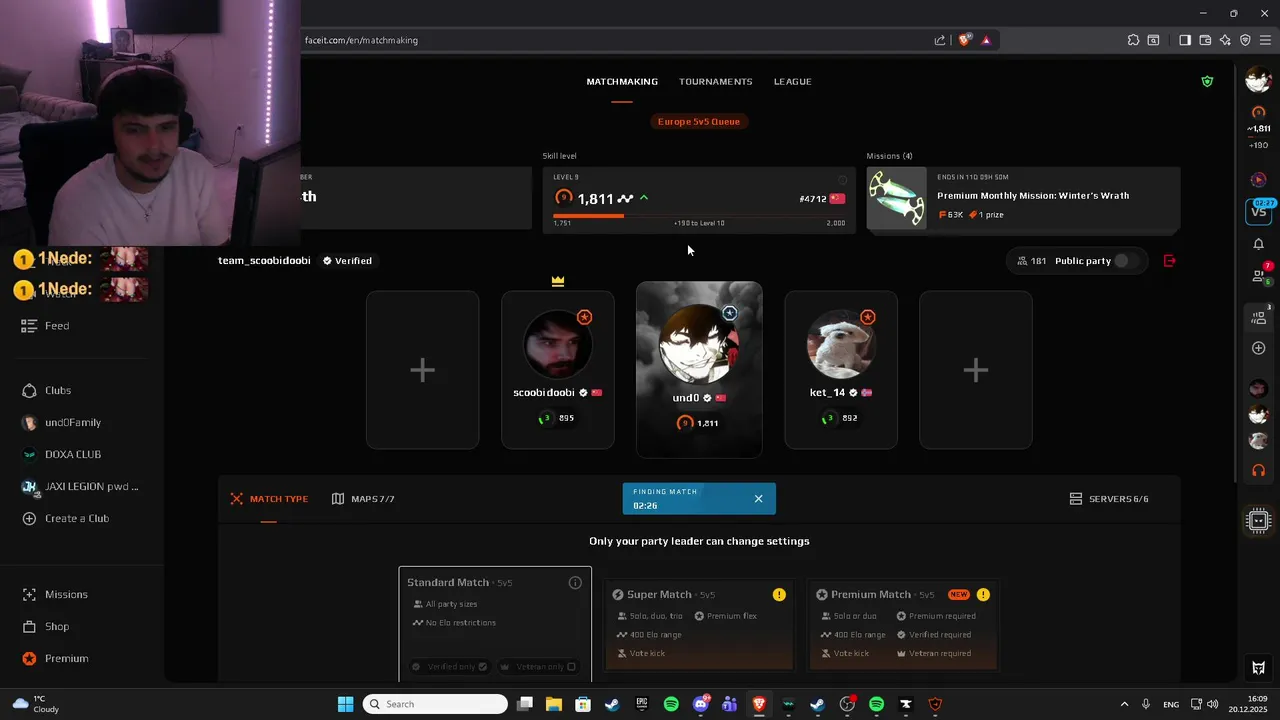The image size is (1280, 720).
Task: Click the red leave party icon
Action: point(1170,261)
